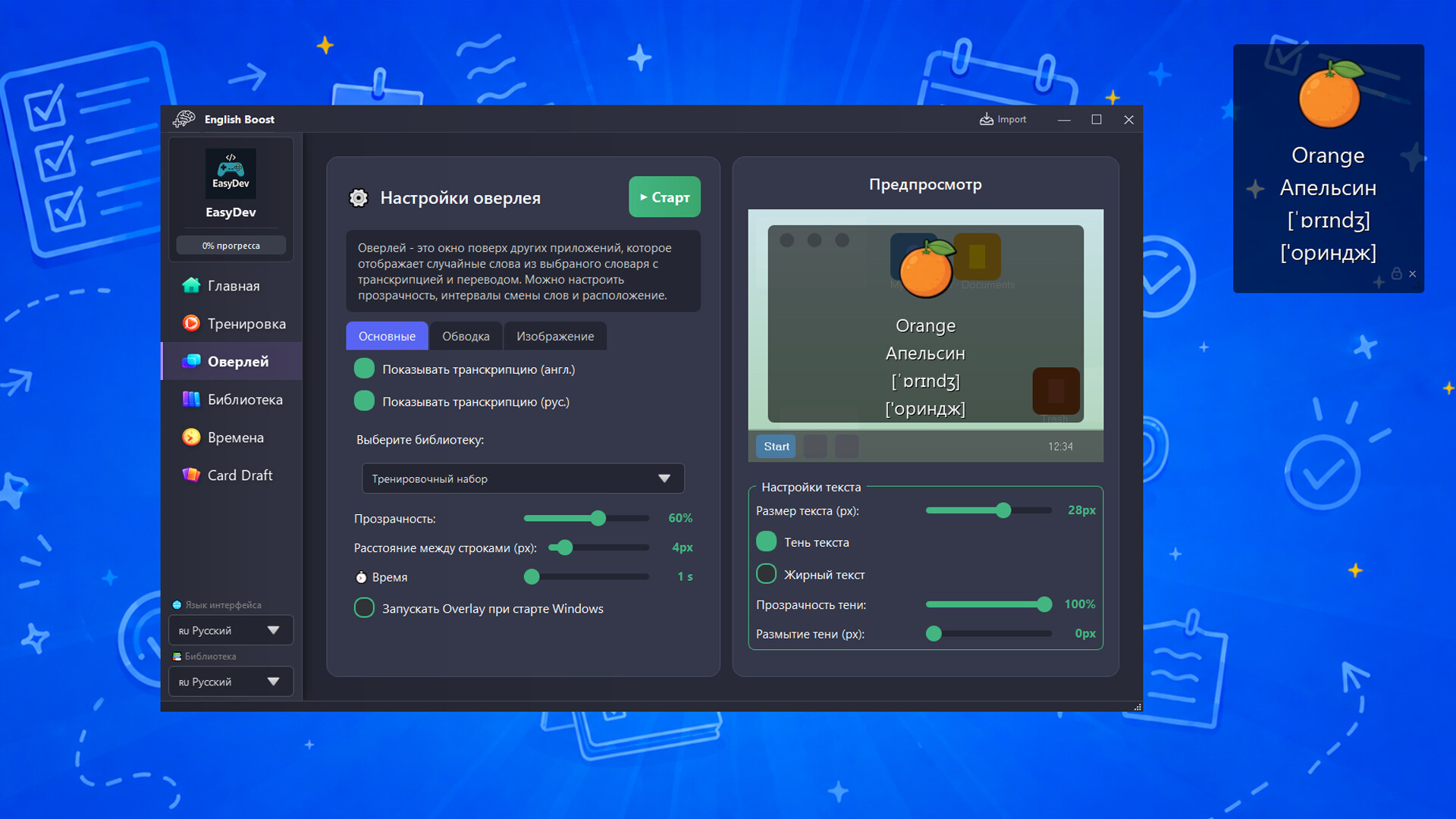1456x819 pixels.
Task: Select Оверлей in the sidebar
Action: [x=231, y=362]
